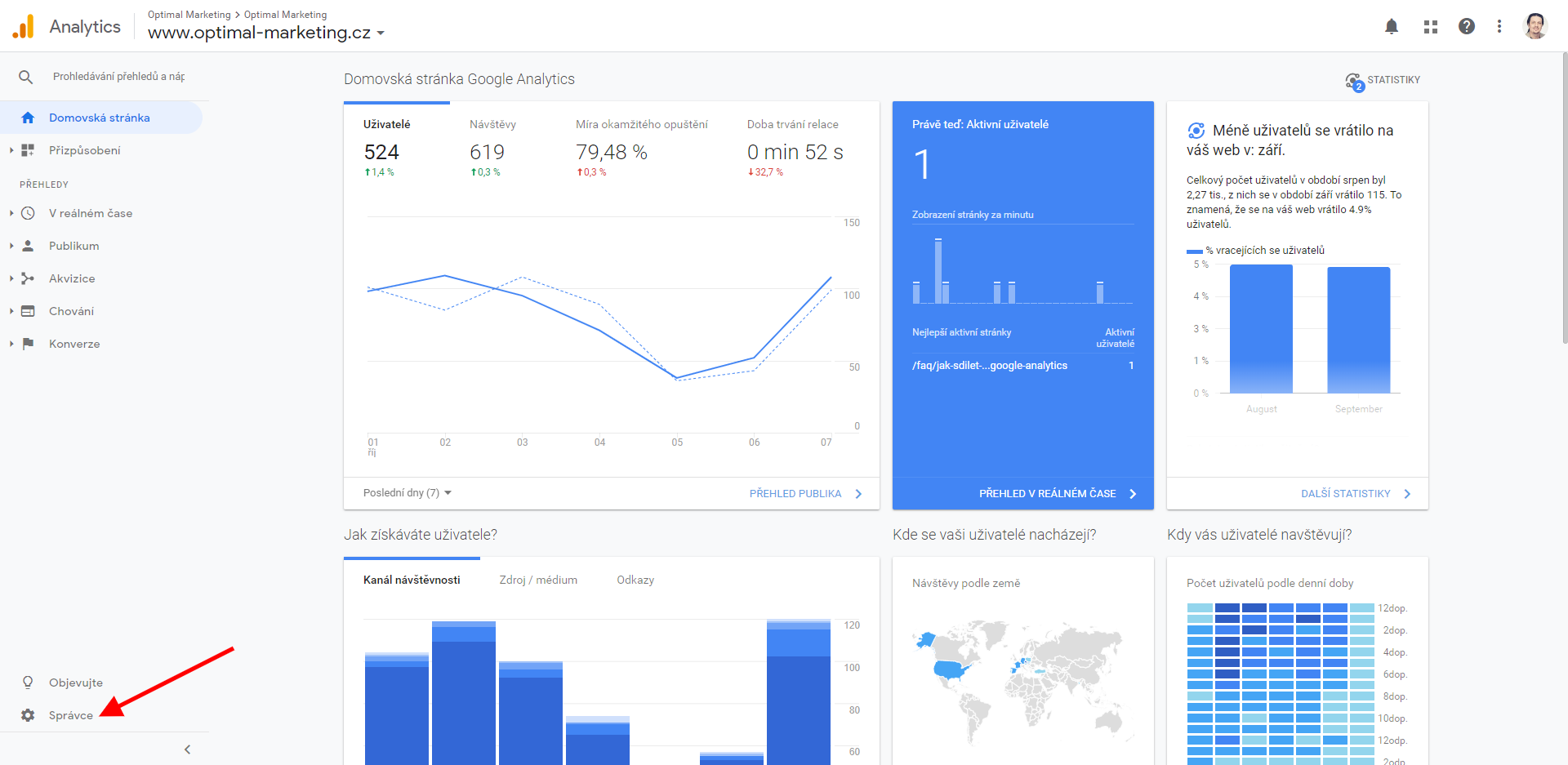Click the 0 min 52 s session duration
1568x765 pixels.
pos(795,152)
